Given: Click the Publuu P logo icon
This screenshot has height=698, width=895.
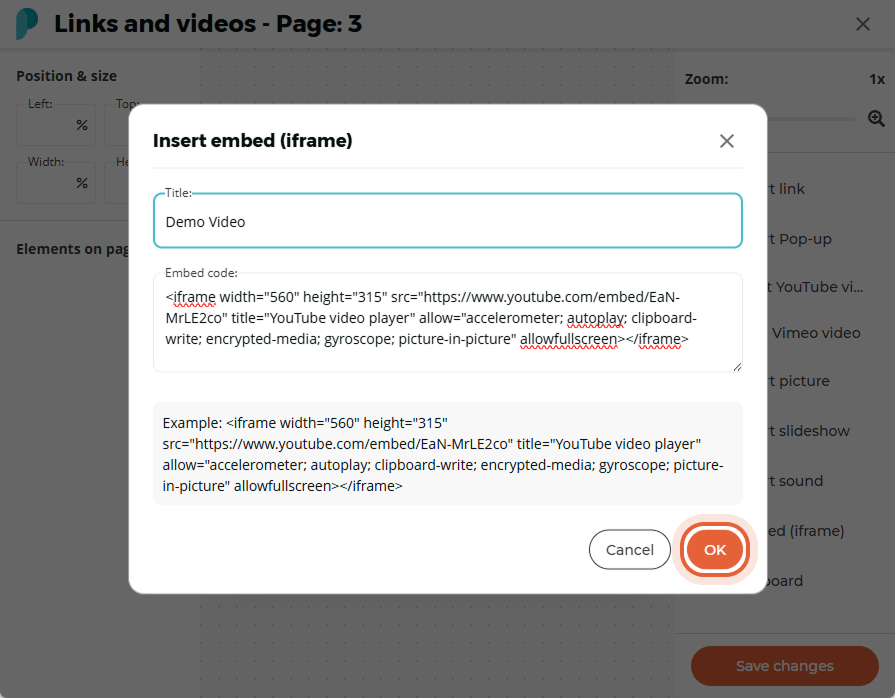Looking at the screenshot, I should [x=26, y=24].
